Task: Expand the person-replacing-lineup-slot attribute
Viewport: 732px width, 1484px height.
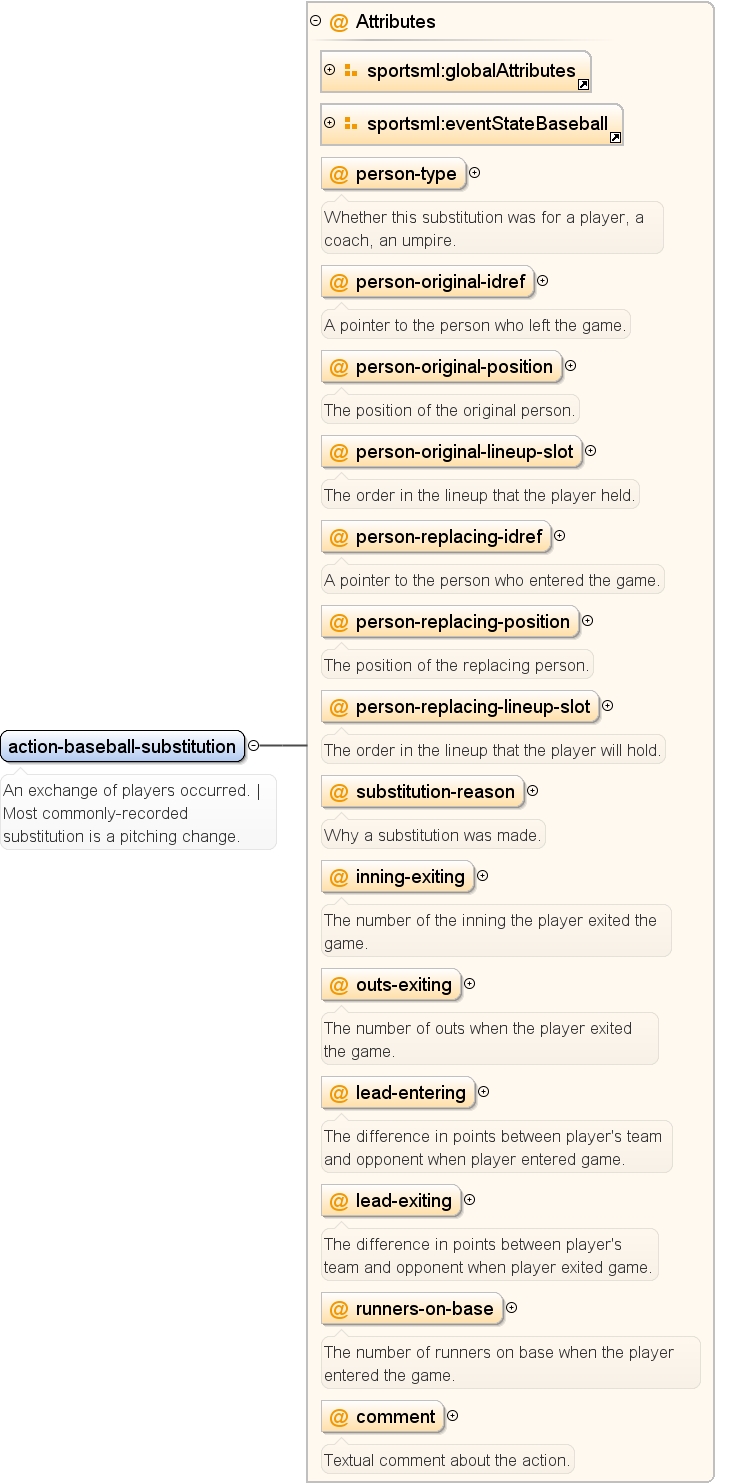Action: point(608,706)
